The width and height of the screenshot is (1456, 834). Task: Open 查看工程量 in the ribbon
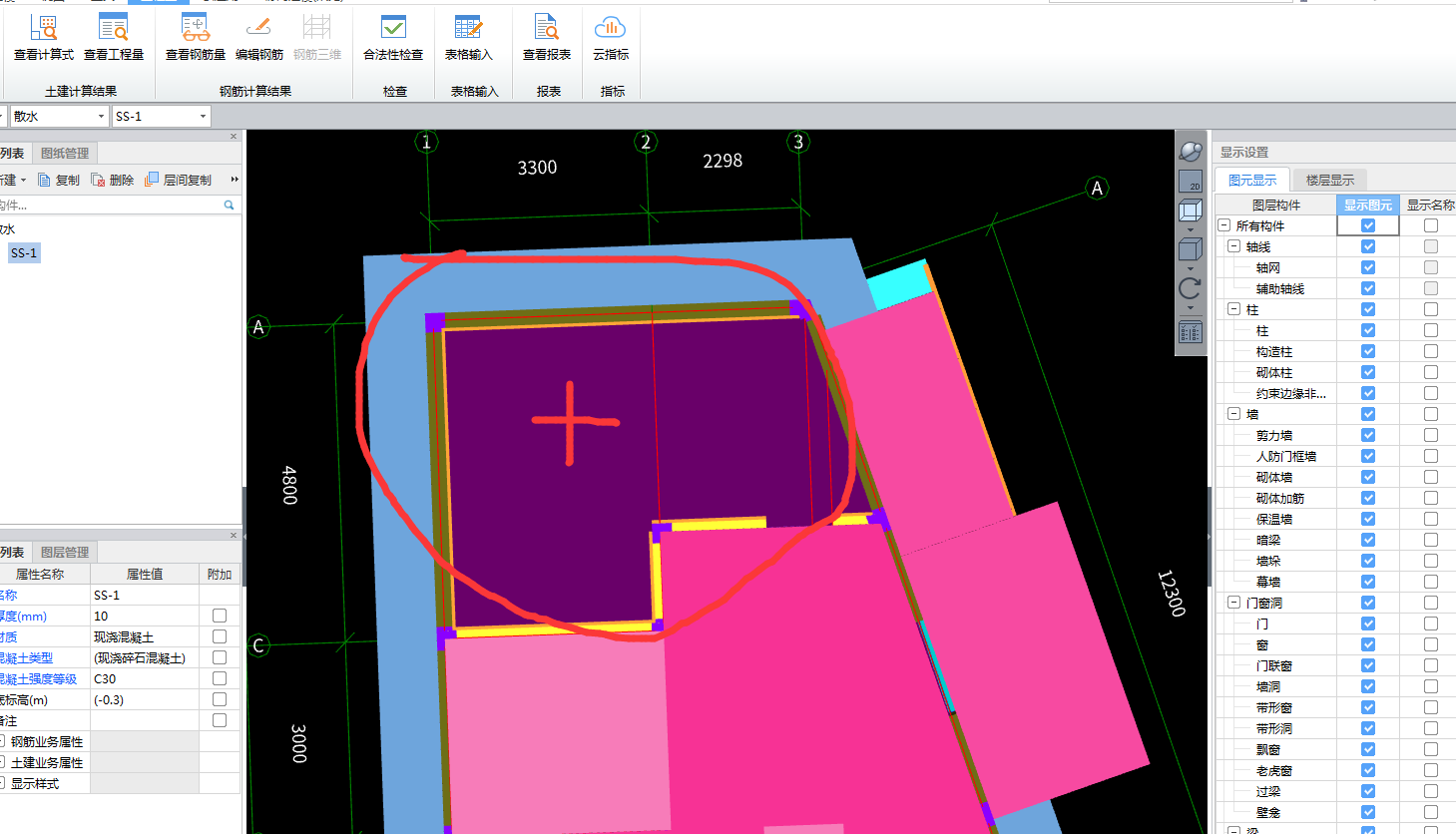(114, 38)
